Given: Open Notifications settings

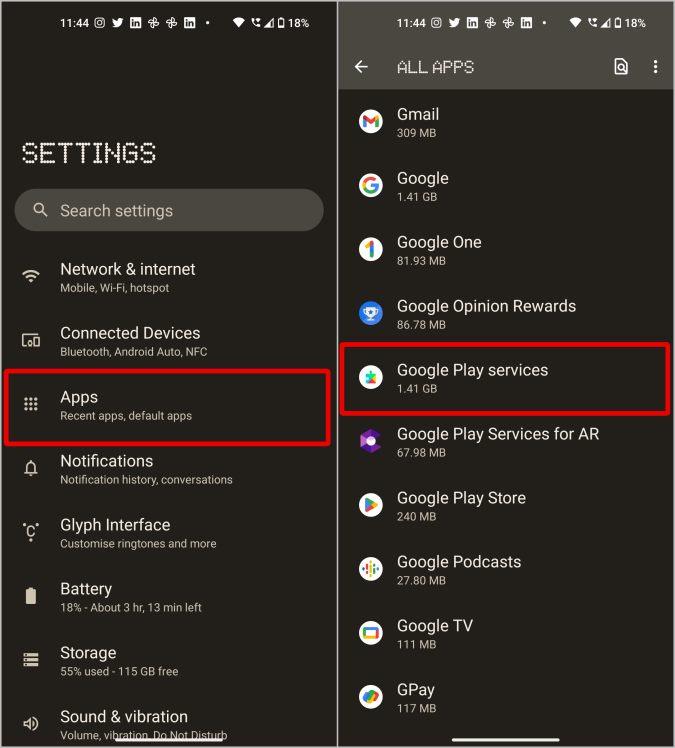Looking at the screenshot, I should pyautogui.click(x=169, y=469).
